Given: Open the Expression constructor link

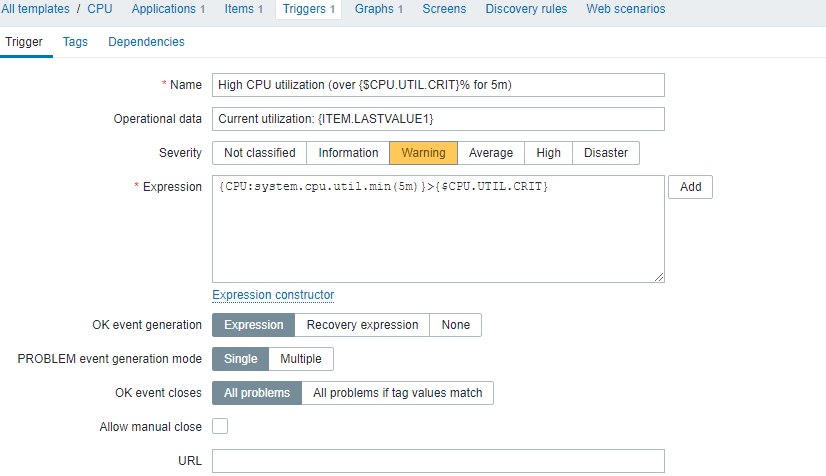Looking at the screenshot, I should coord(273,295).
